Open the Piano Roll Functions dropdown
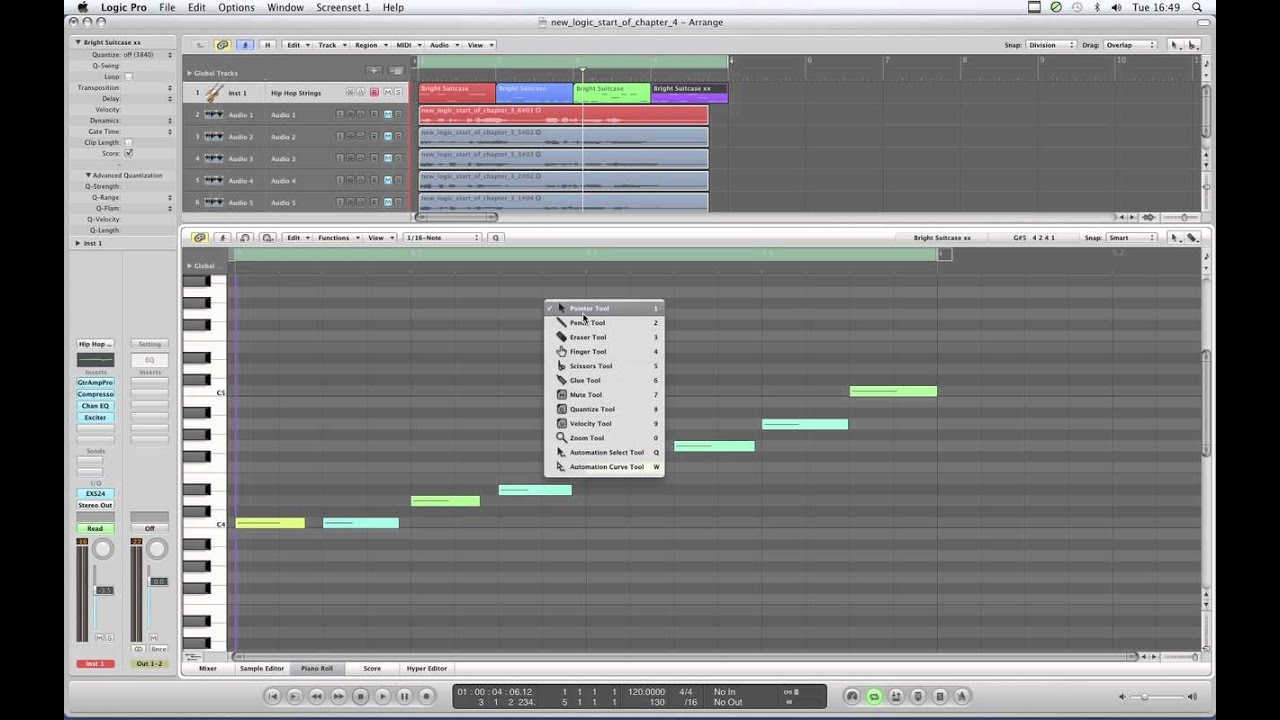The height and width of the screenshot is (720, 1280). [337, 238]
